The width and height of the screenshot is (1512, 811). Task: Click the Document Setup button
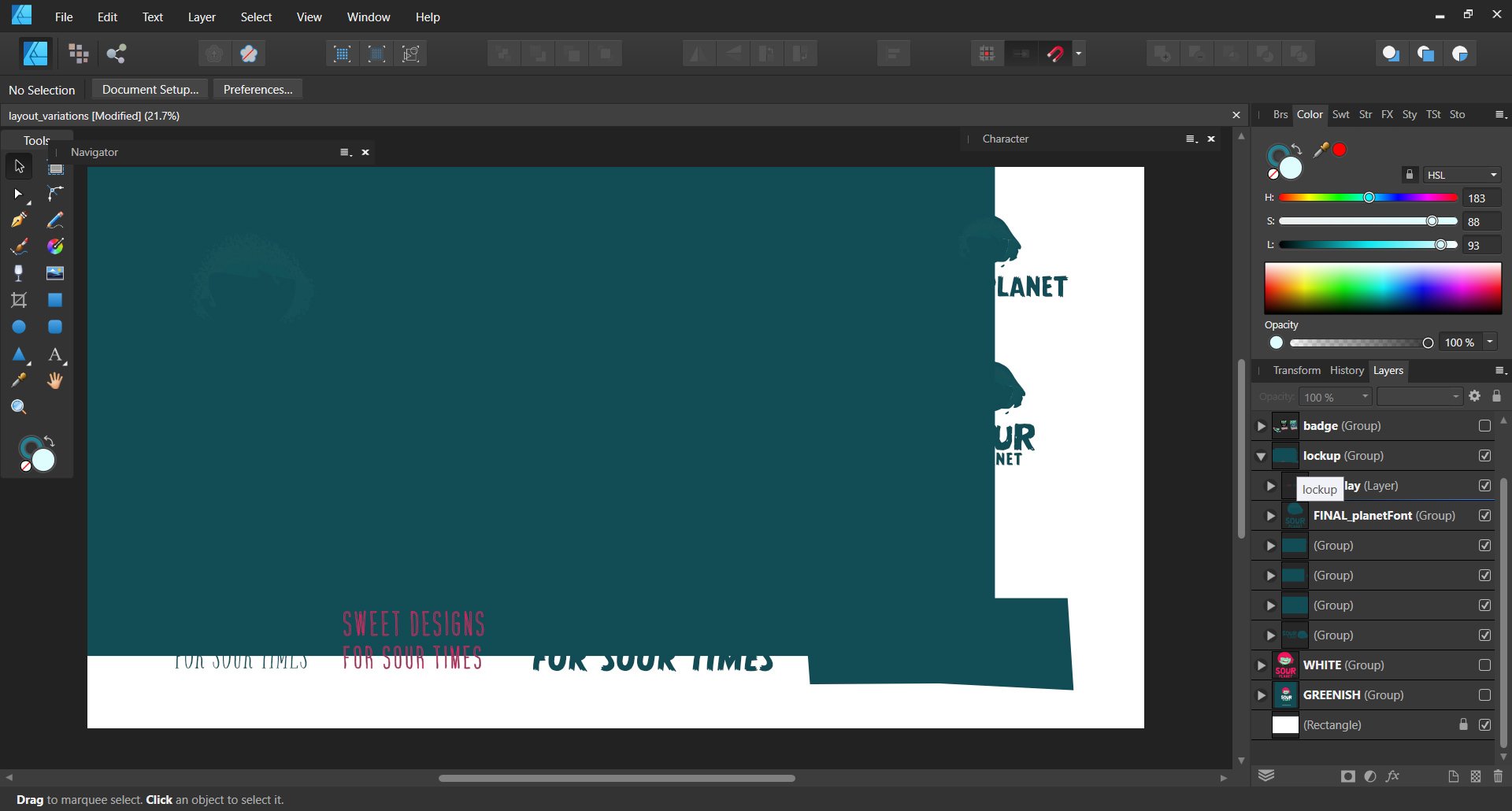click(150, 90)
